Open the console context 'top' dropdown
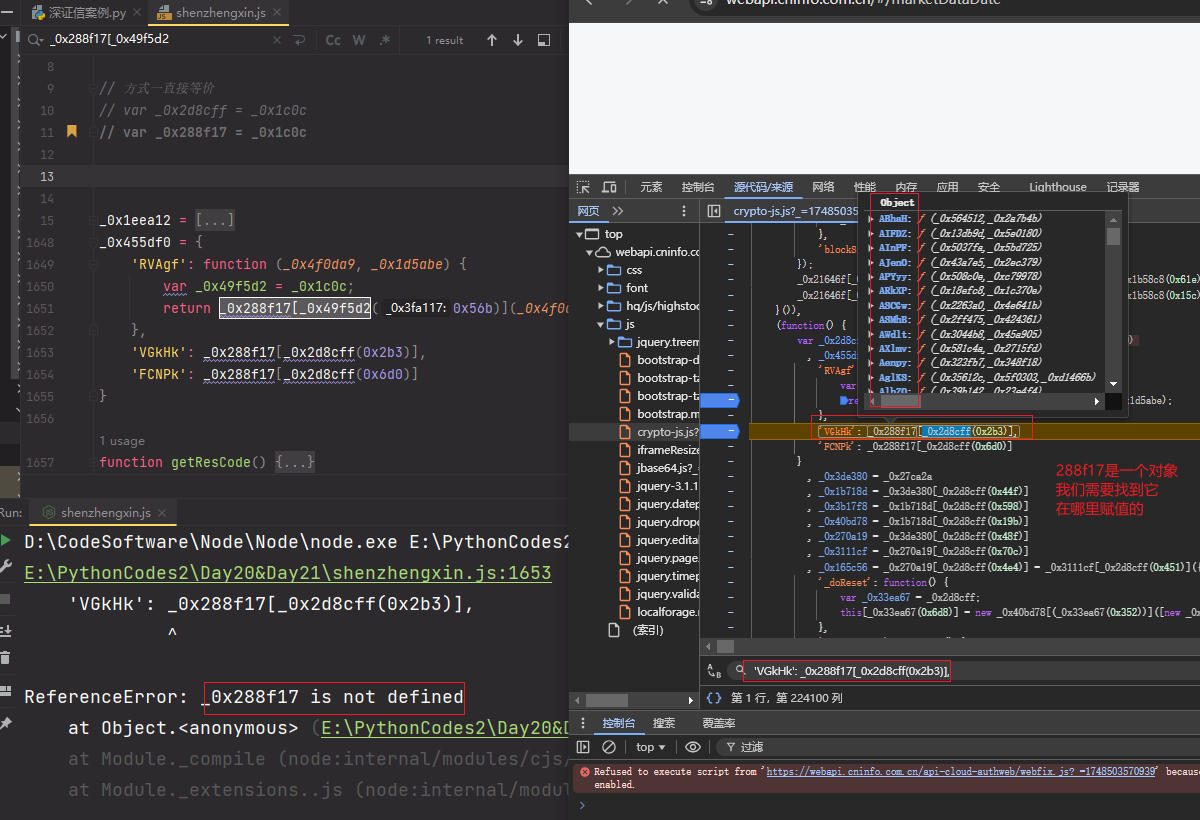Image resolution: width=1200 pixels, height=820 pixels. [x=652, y=747]
